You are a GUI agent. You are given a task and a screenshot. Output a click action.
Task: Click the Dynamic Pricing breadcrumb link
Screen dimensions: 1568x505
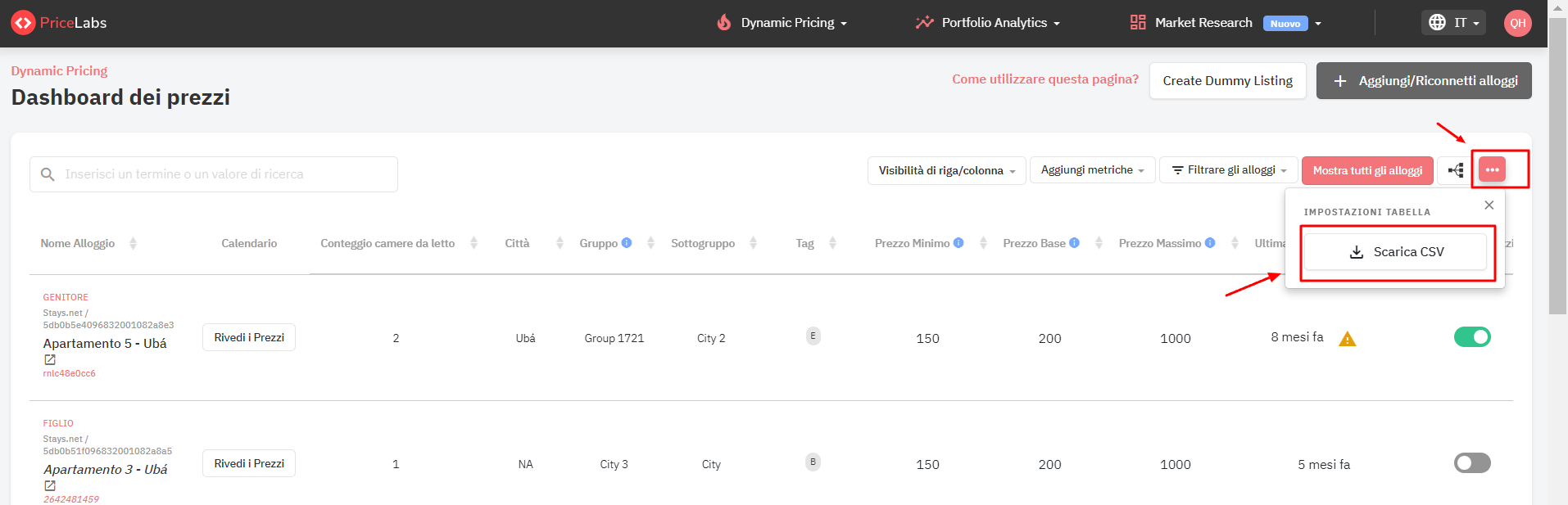[x=59, y=71]
